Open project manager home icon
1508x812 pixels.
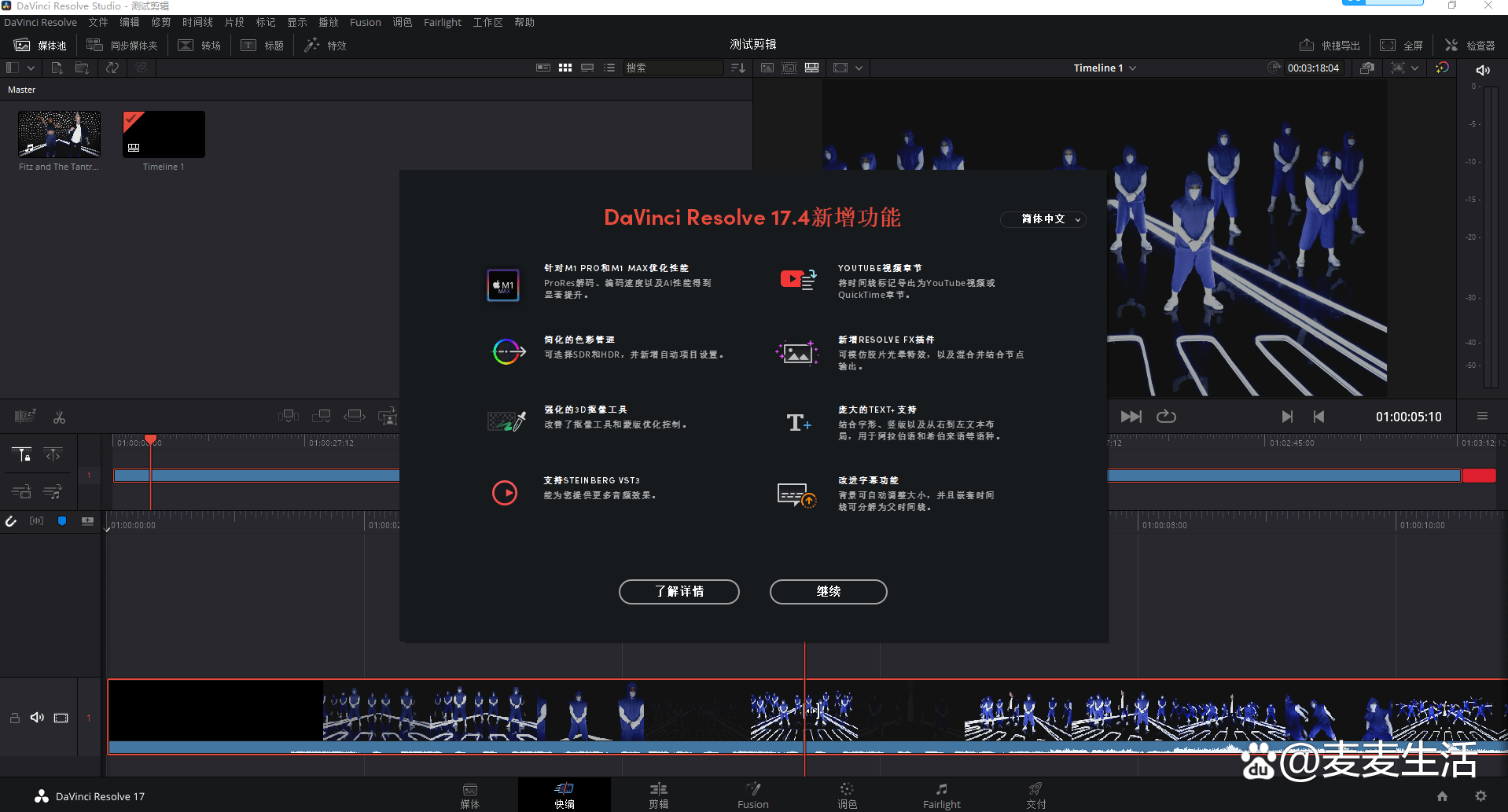pyautogui.click(x=1442, y=796)
